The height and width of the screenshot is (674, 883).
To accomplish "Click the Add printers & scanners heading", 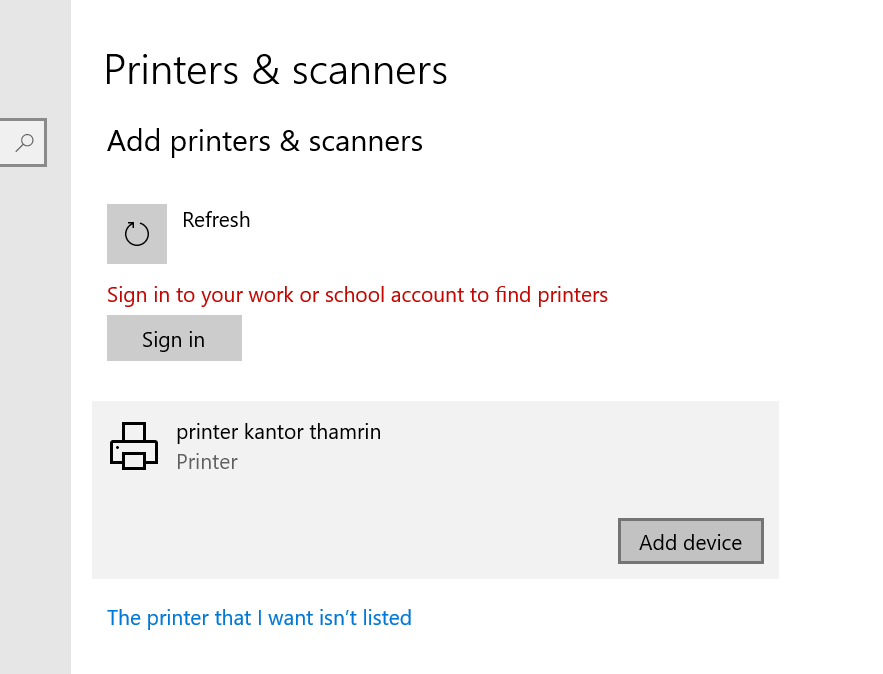I will 265,141.
